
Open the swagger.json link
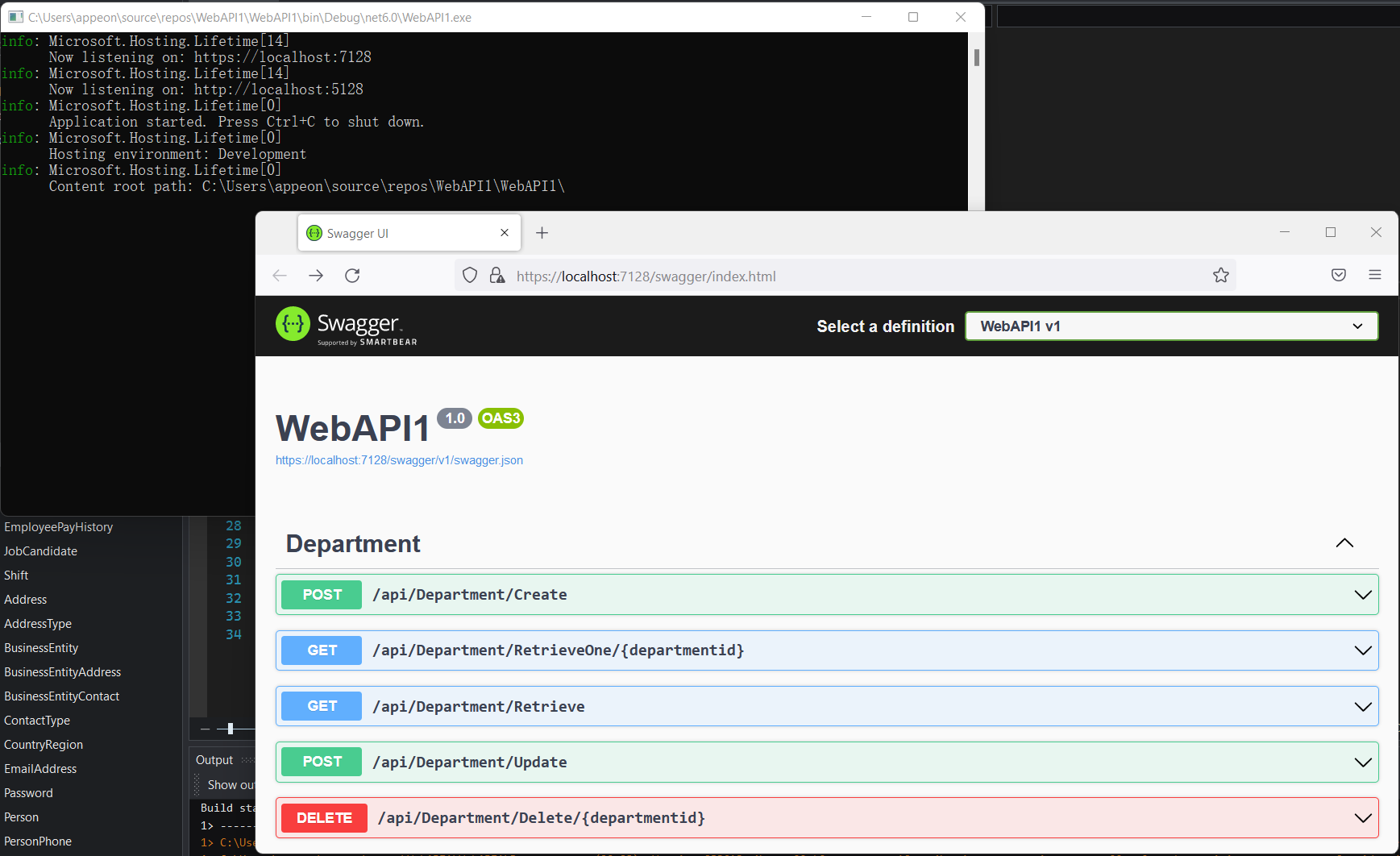(x=399, y=460)
